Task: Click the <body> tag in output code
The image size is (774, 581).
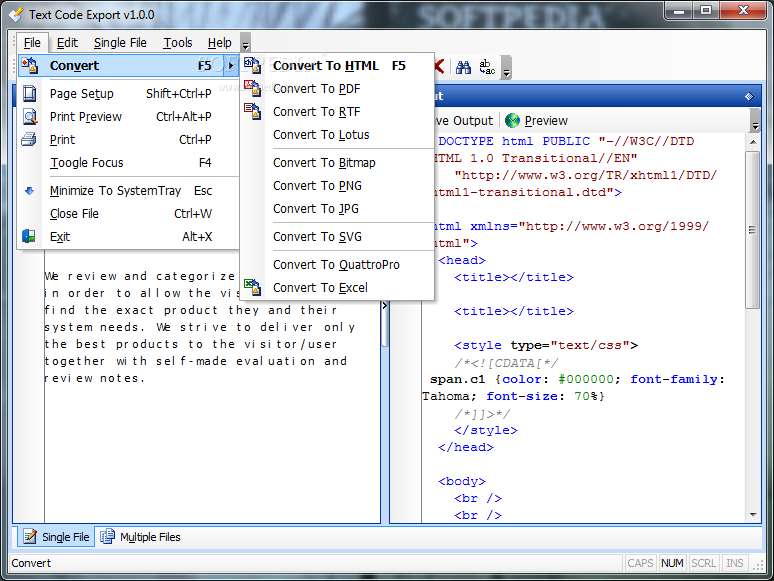Action: tap(462, 481)
